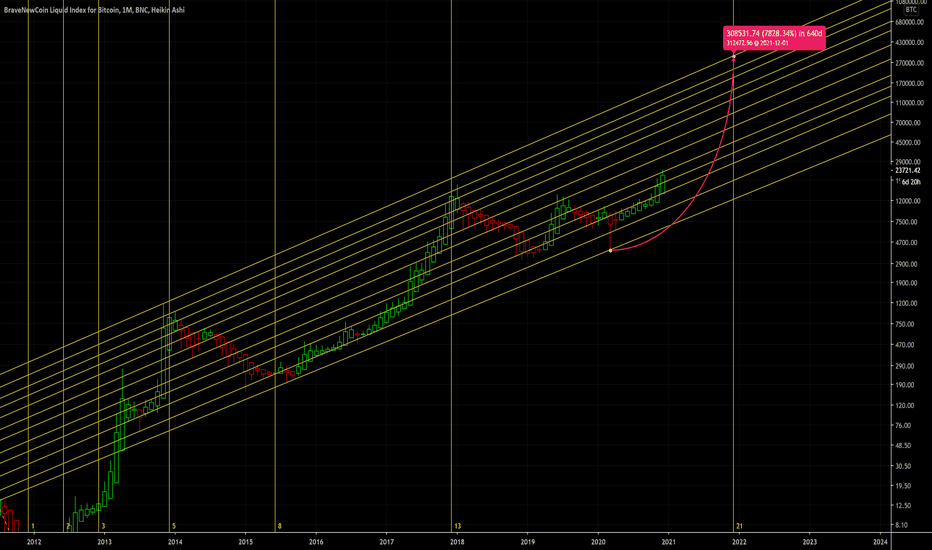The height and width of the screenshot is (550, 932).
Task: Click the 2013 label on time axis
Action: (x=105, y=542)
